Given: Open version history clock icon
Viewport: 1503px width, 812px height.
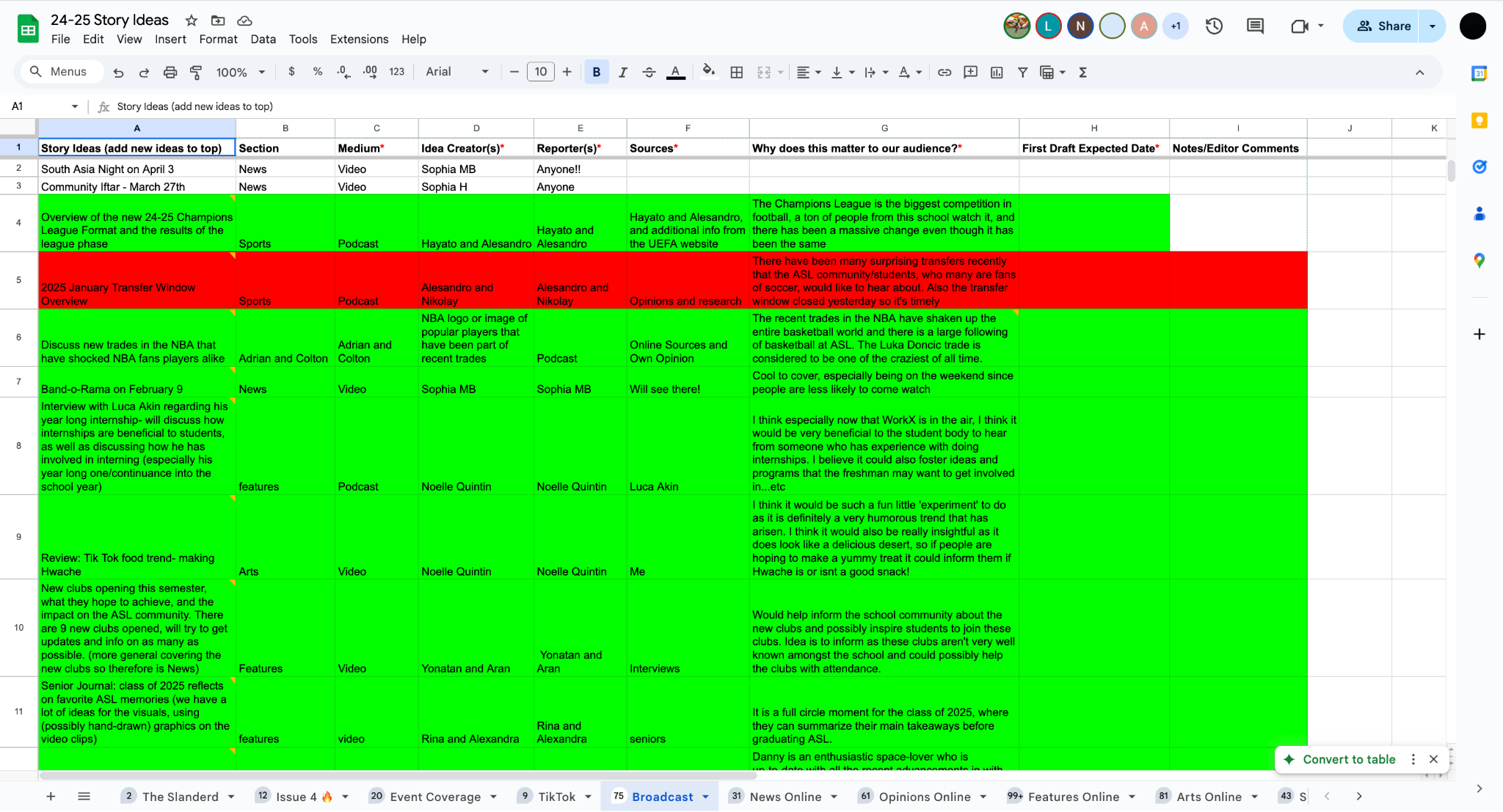Looking at the screenshot, I should pos(1214,26).
